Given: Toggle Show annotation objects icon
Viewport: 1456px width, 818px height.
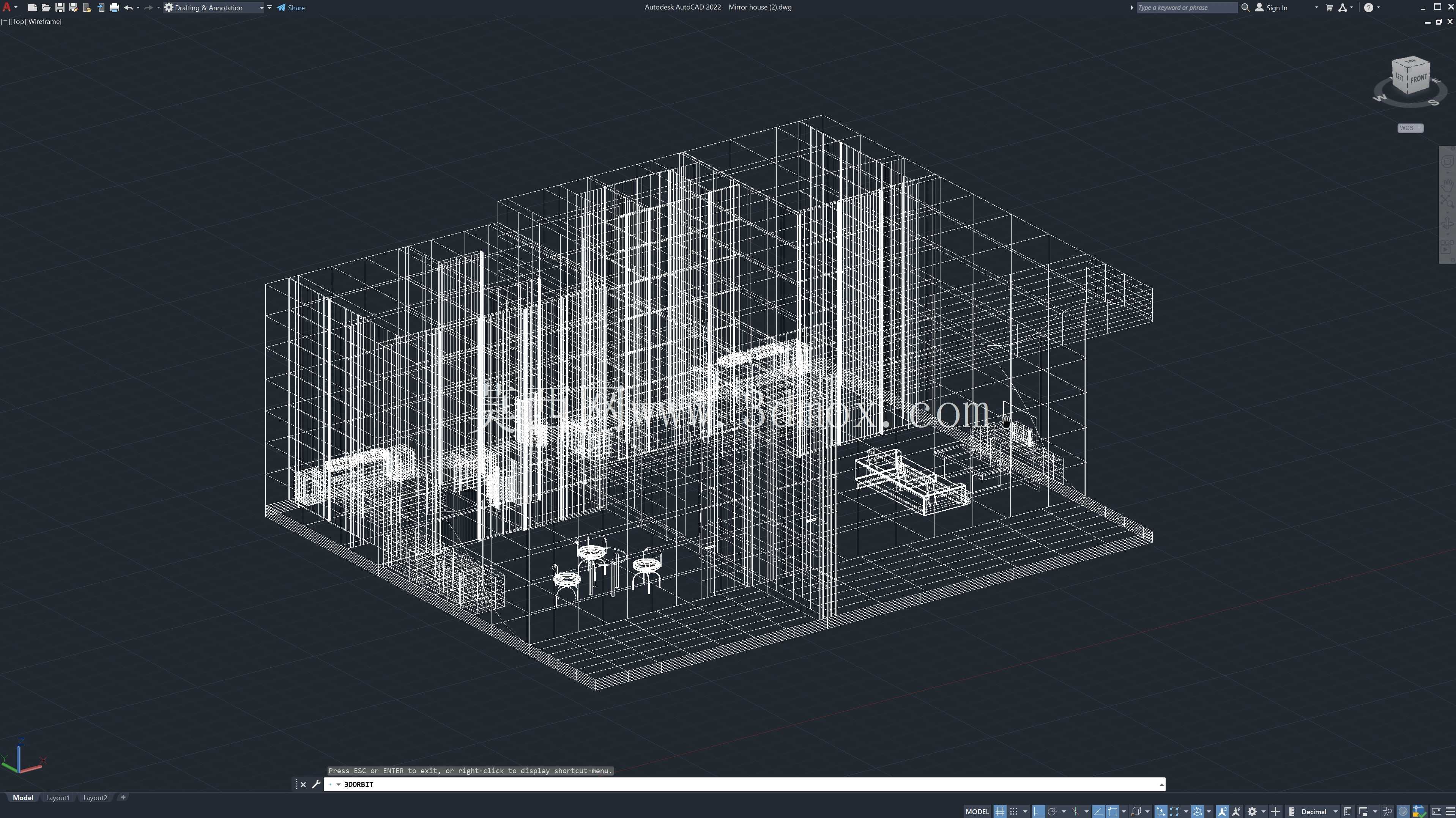Looking at the screenshot, I should pyautogui.click(x=1222, y=811).
